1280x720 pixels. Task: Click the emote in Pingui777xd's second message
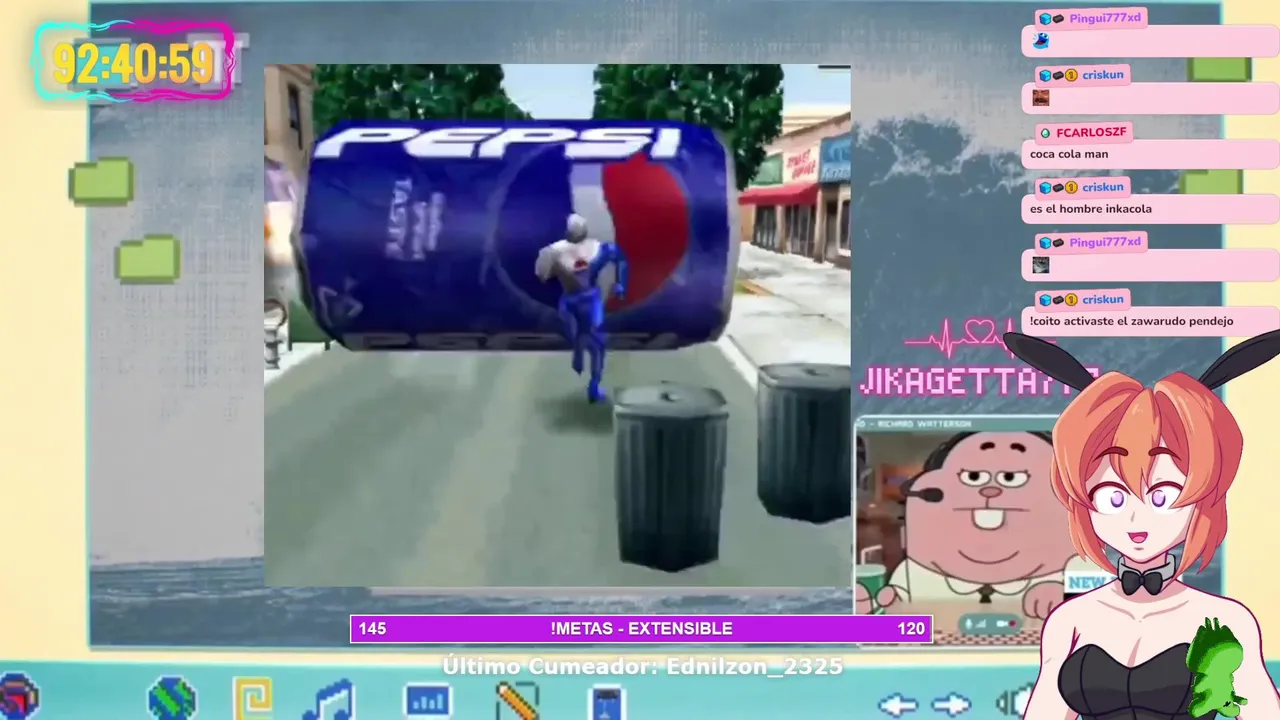coord(1041,265)
